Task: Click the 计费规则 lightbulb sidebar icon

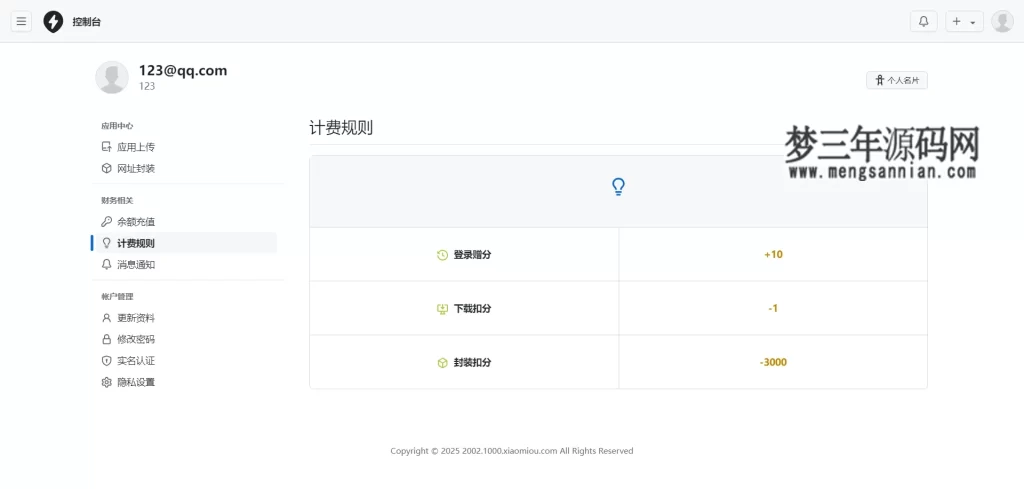Action: pyautogui.click(x=106, y=244)
